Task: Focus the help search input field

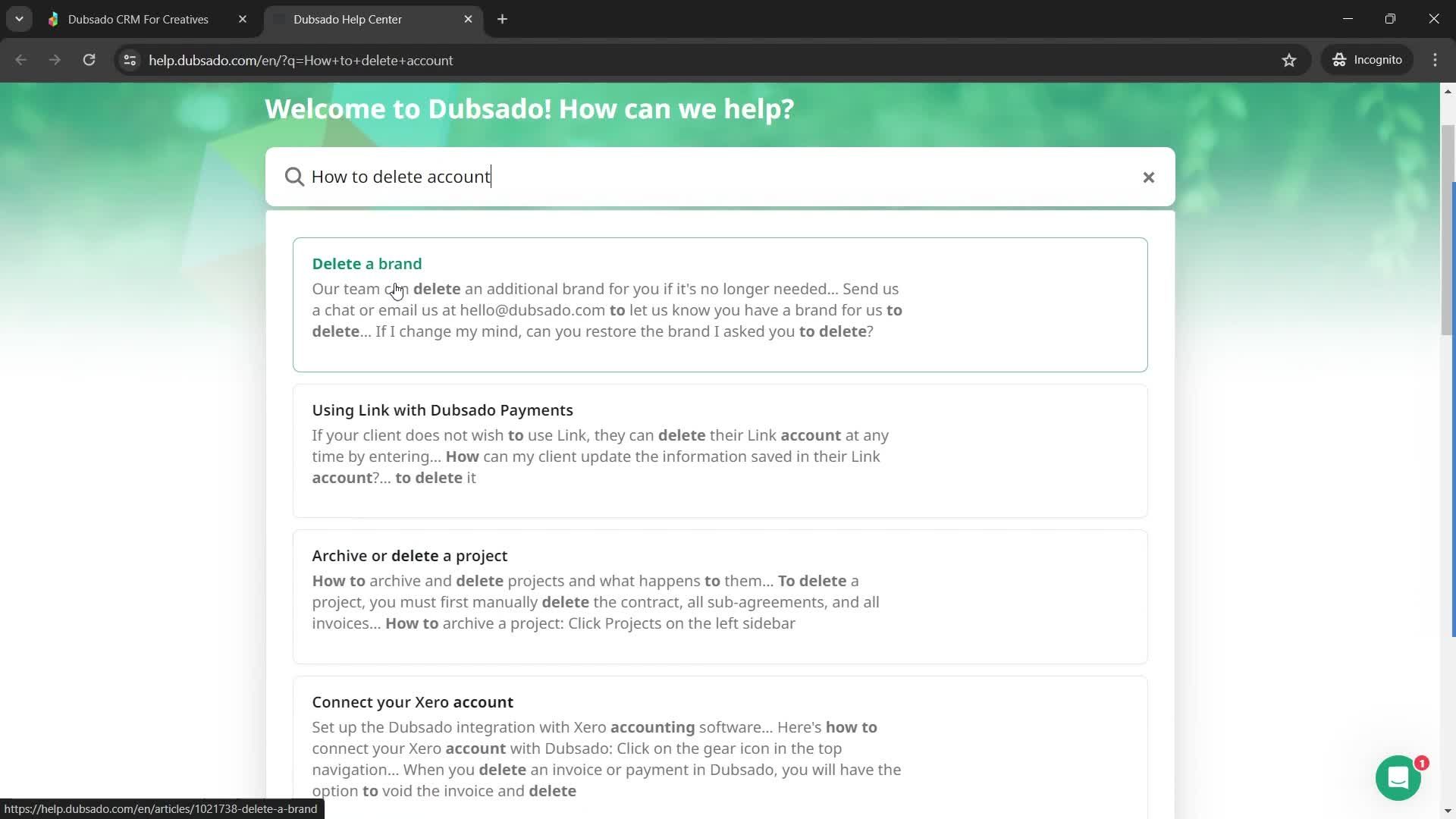Action: 720,177
